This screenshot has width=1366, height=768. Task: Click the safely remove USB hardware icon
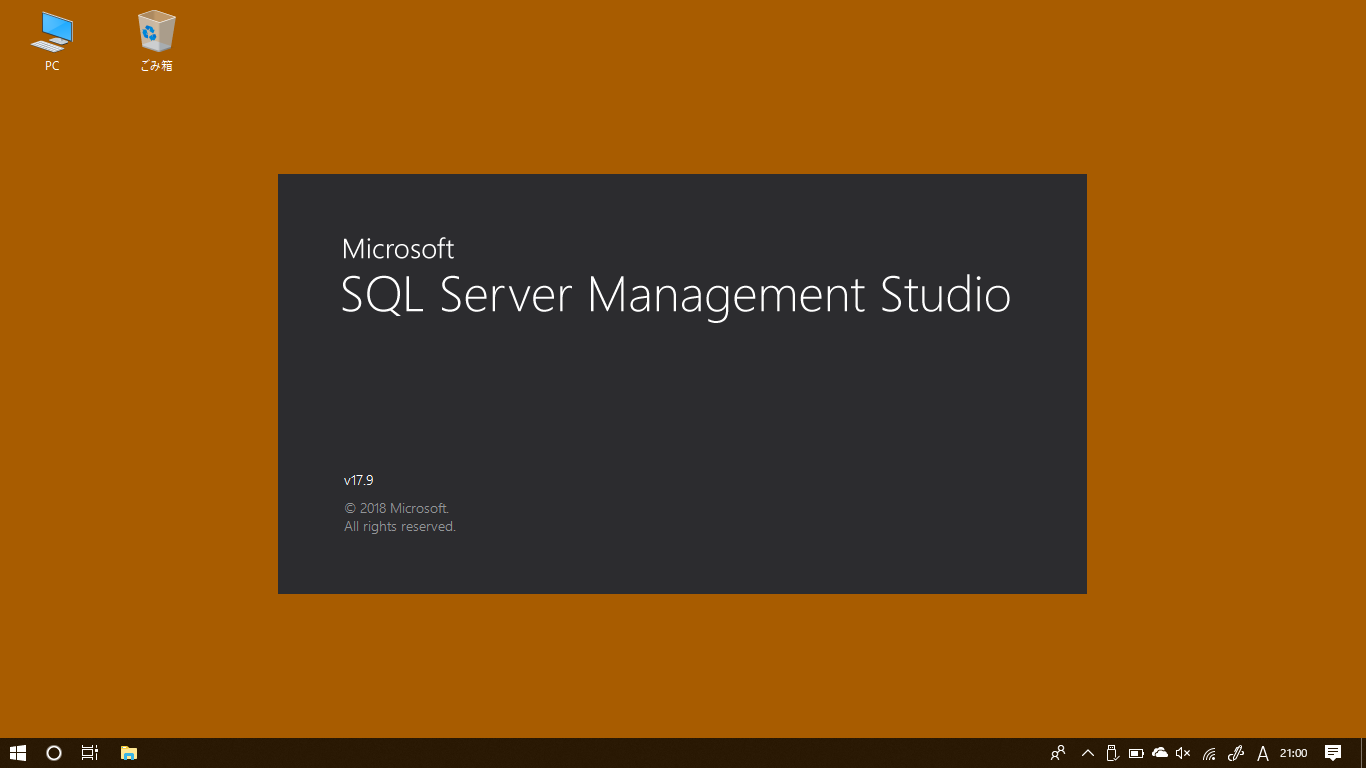(x=1112, y=753)
